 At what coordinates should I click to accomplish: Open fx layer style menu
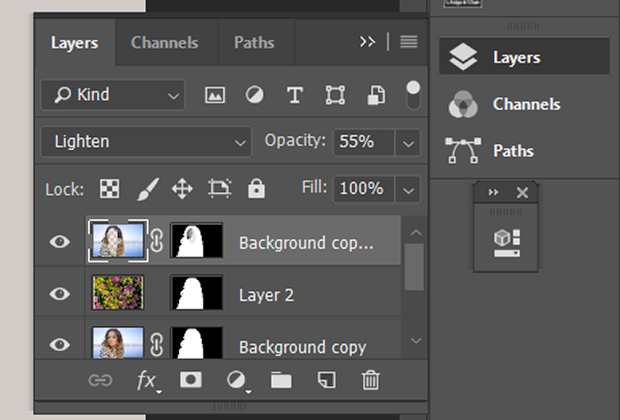pos(148,381)
